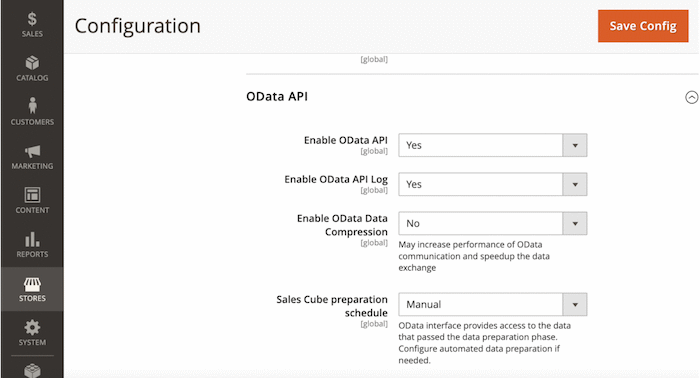
Task: Open the Customers person icon
Action: 32,106
